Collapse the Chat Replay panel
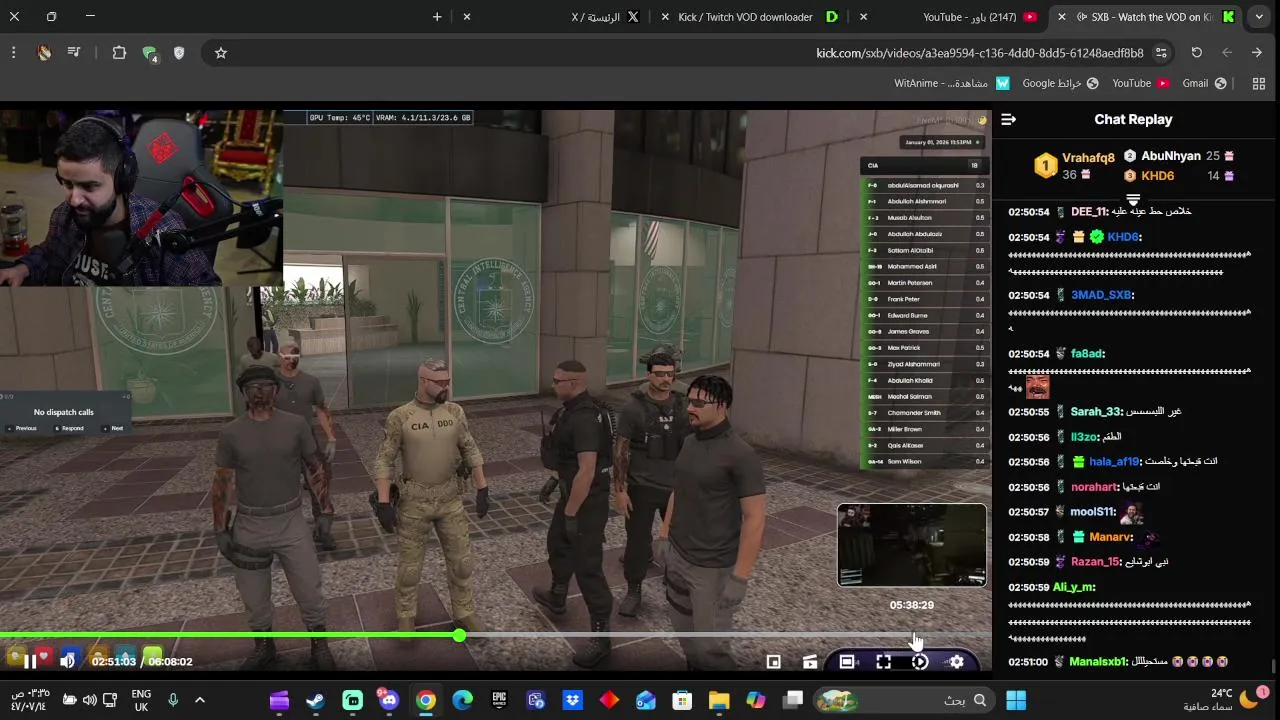The height and width of the screenshot is (720, 1280). click(x=1008, y=119)
